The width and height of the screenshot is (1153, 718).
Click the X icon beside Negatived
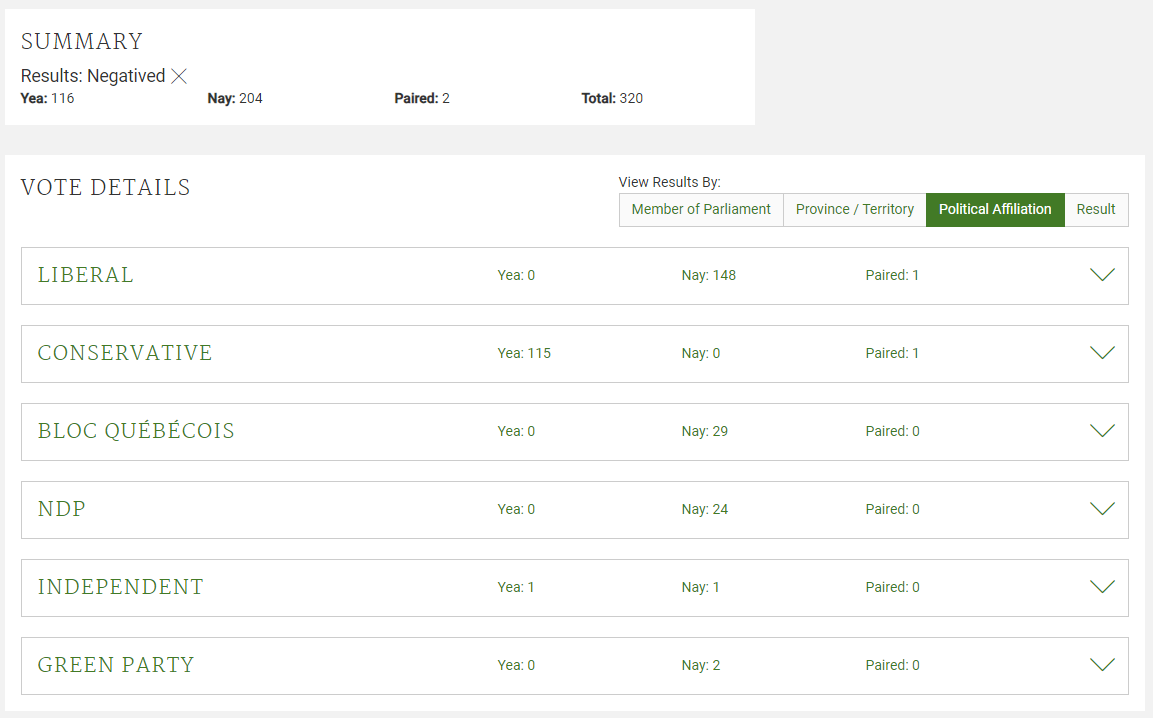point(179,76)
